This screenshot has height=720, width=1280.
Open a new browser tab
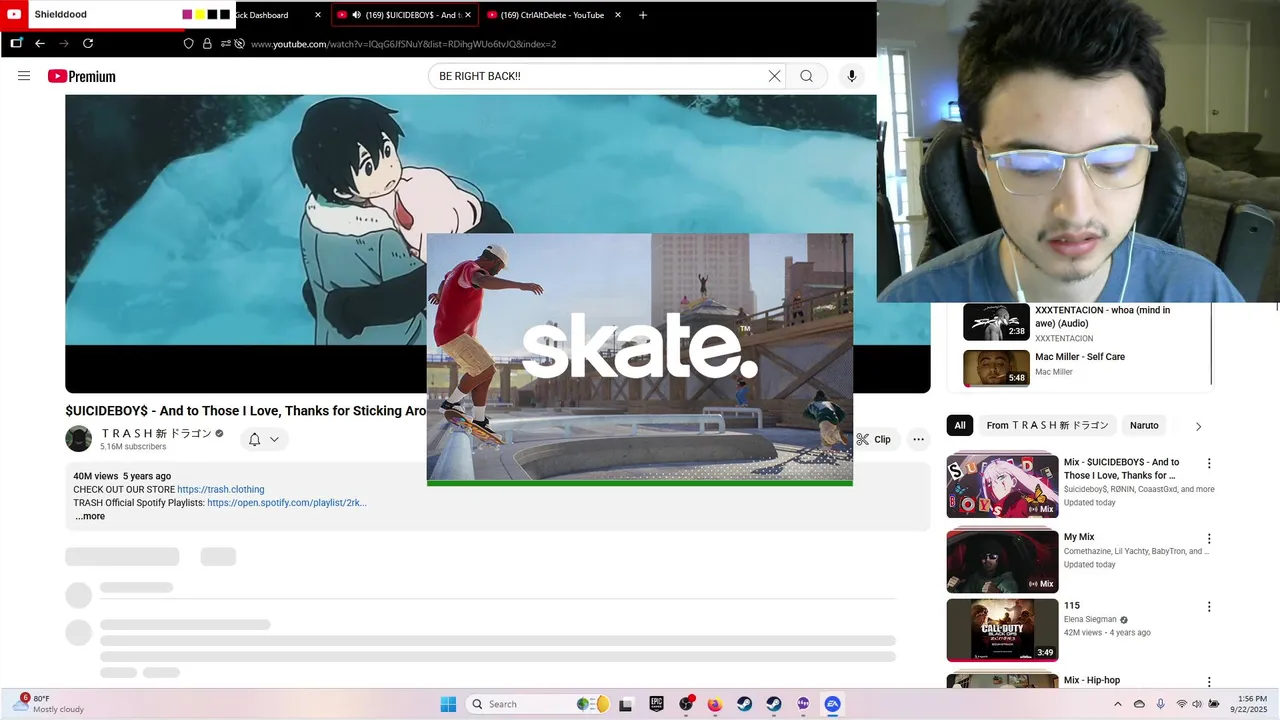643,15
